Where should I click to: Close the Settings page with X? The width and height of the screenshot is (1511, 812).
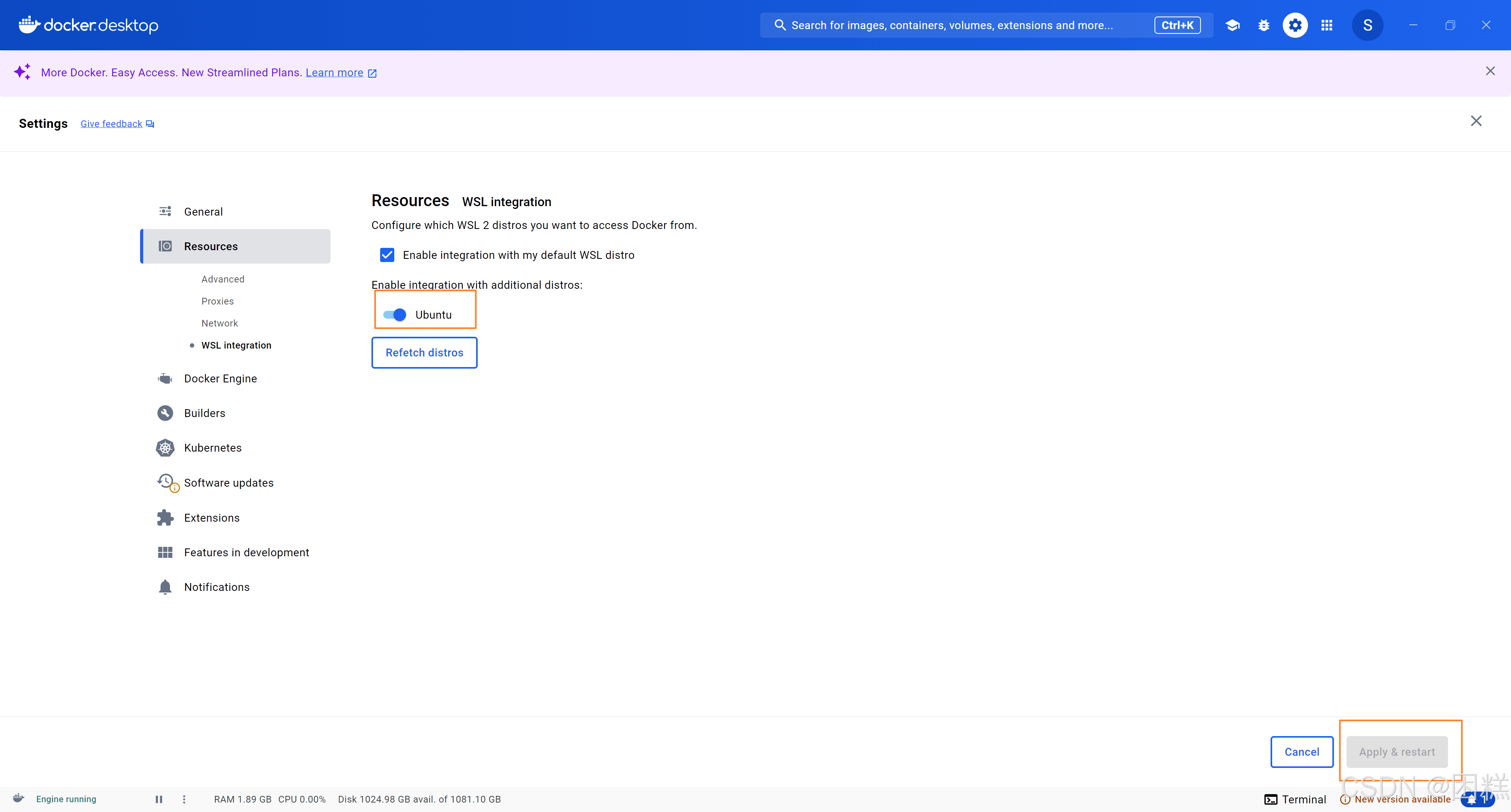tap(1476, 121)
